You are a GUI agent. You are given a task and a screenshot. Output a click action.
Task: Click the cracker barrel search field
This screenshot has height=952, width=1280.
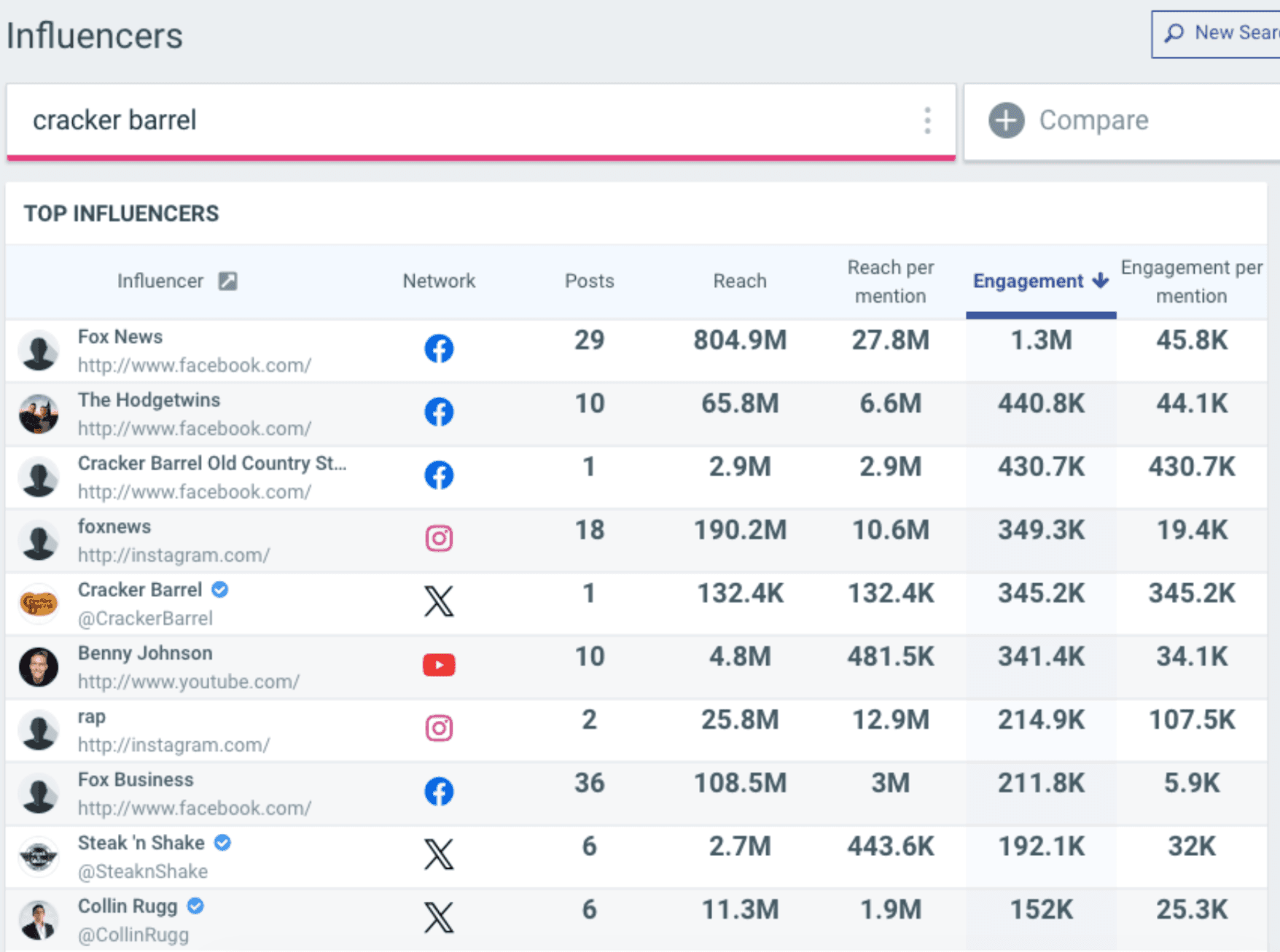pyautogui.click(x=437, y=121)
